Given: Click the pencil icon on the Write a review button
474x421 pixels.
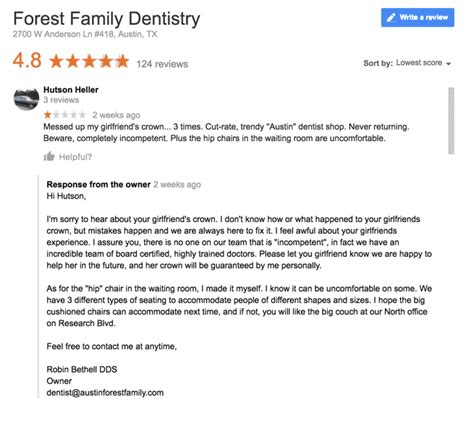Looking at the screenshot, I should coord(391,17).
